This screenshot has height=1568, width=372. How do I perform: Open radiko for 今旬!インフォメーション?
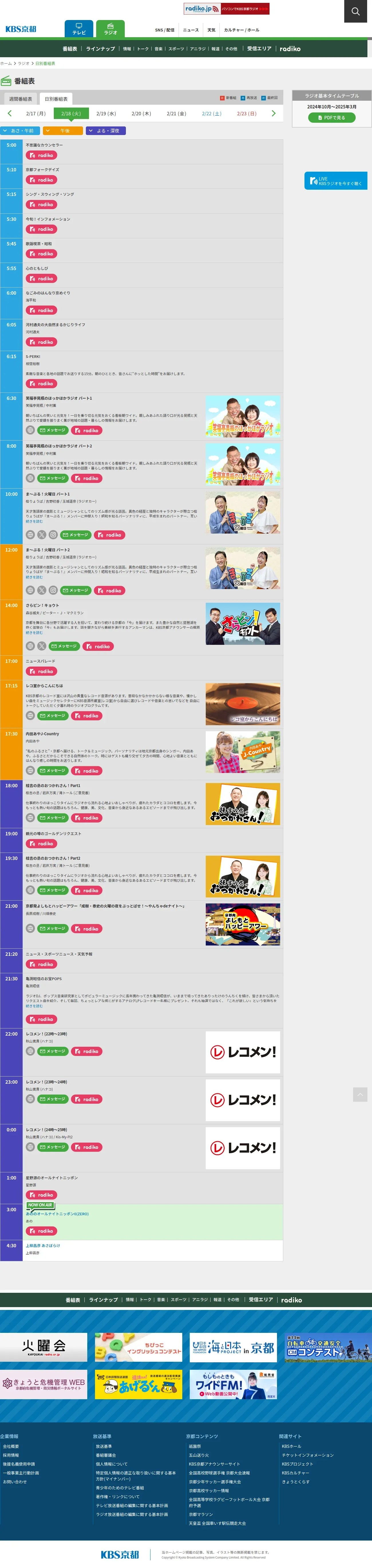tap(41, 229)
